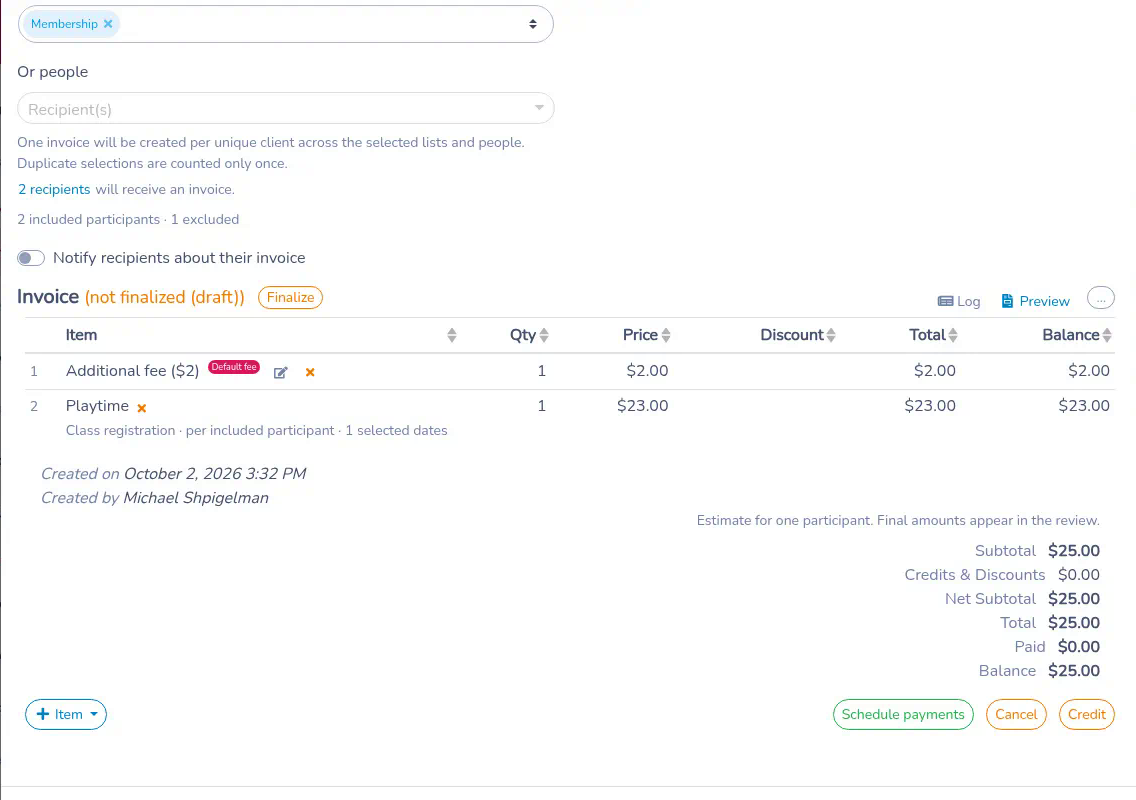Click the orange Credit button
The height and width of the screenshot is (800, 1136).
click(1086, 714)
